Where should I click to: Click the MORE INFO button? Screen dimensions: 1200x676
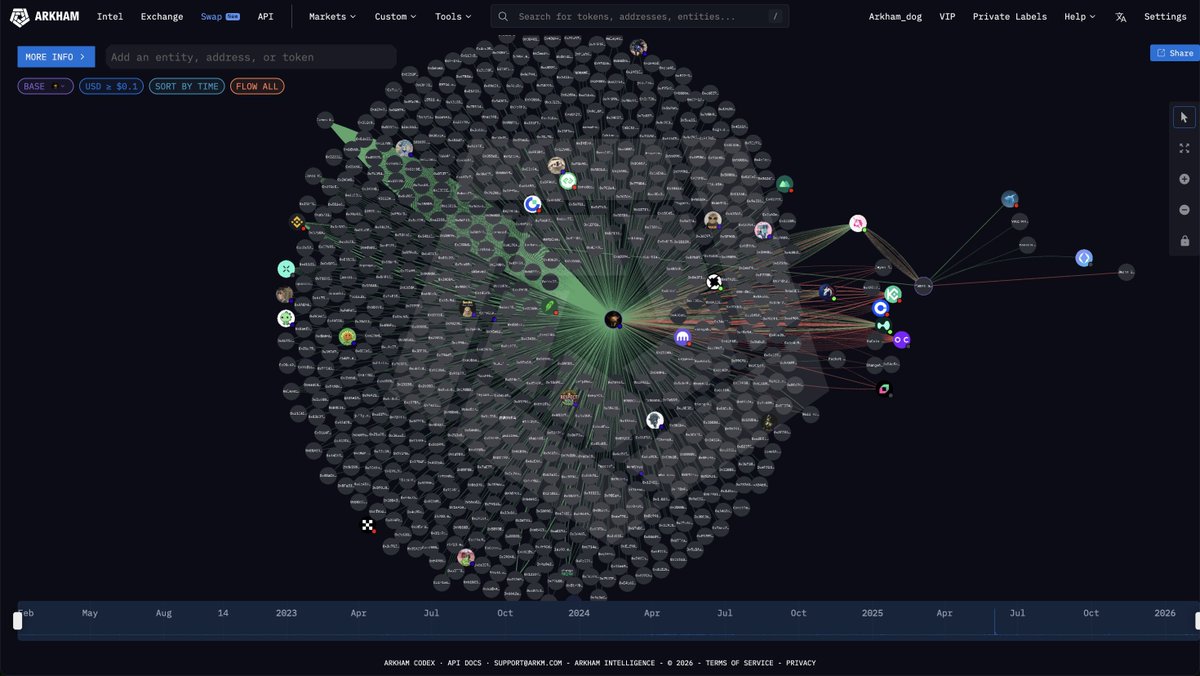56,57
